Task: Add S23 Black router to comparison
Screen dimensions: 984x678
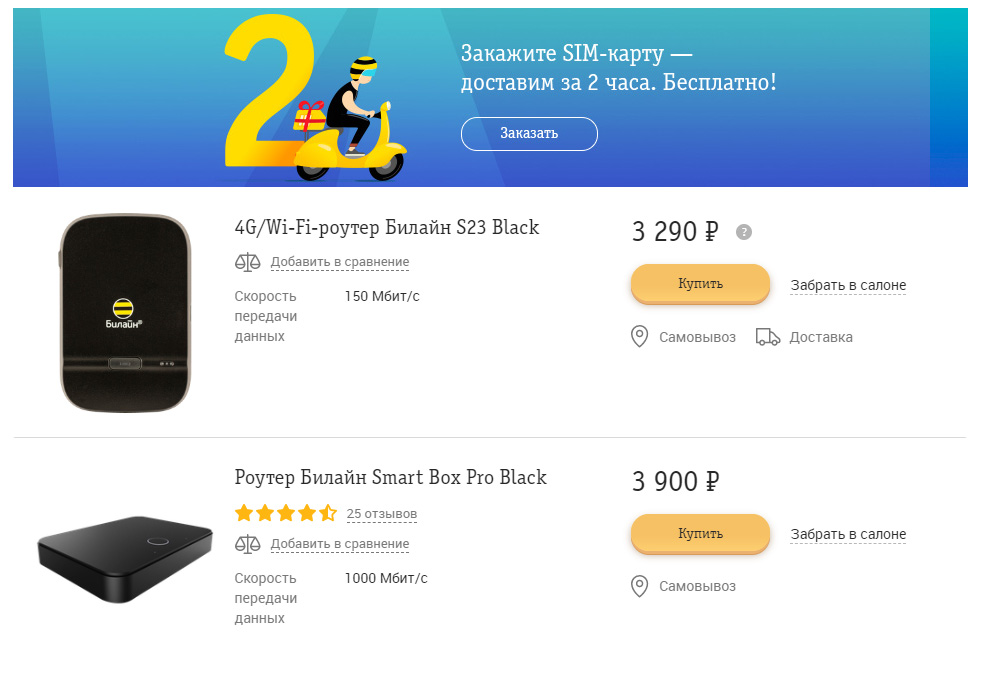Action: point(339,262)
